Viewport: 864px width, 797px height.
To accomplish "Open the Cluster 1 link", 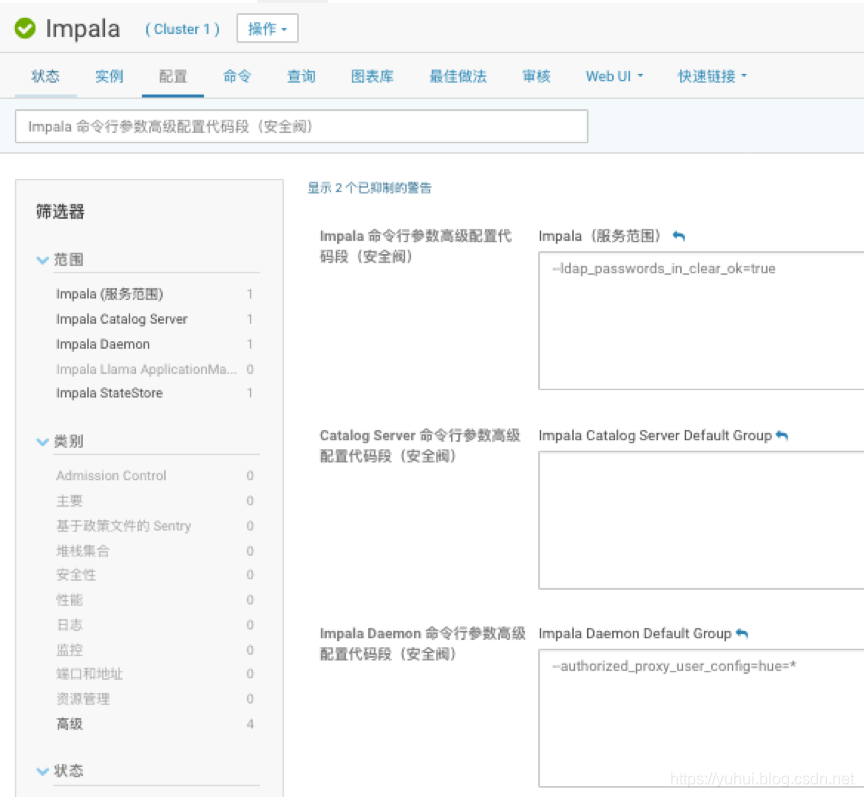I will 182,29.
